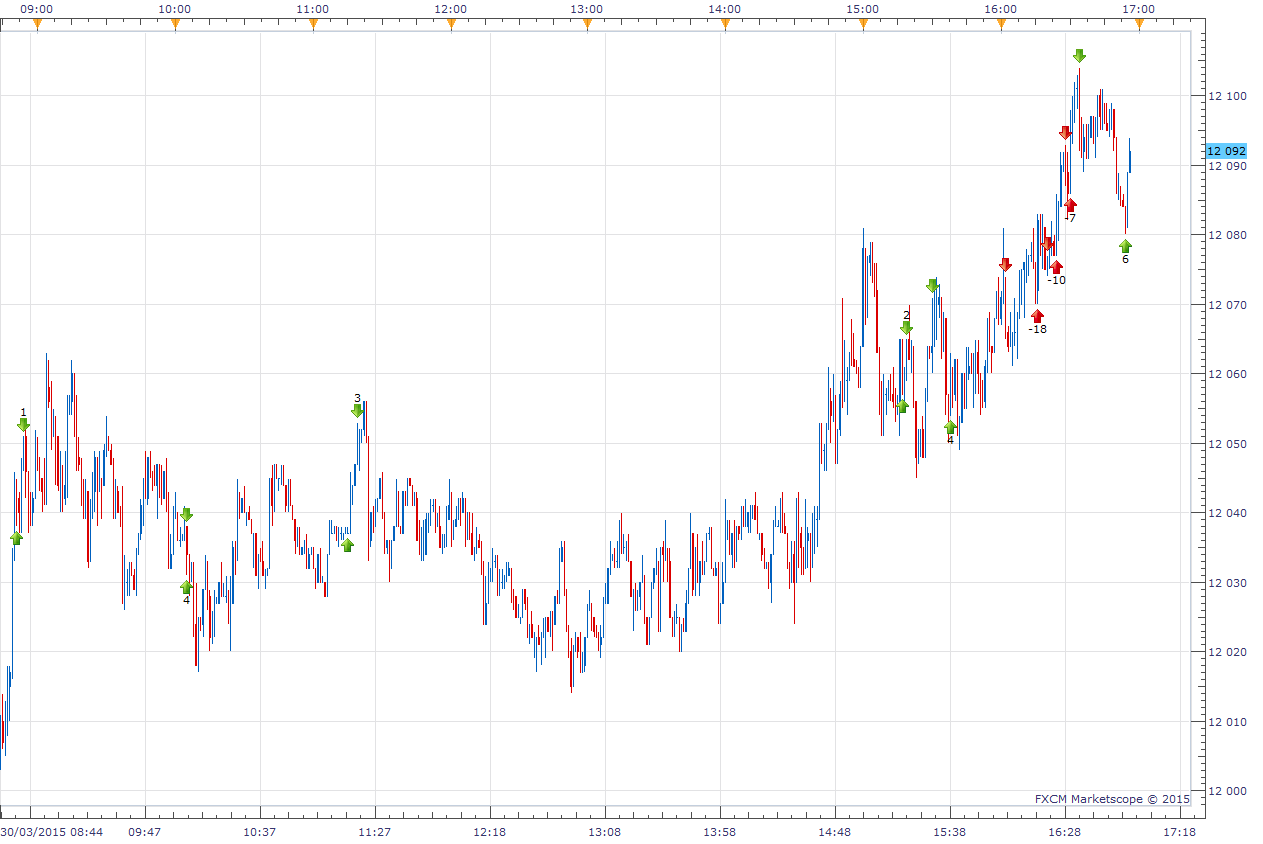Select the green up arrow beneath the trade labeled 2

902,406
